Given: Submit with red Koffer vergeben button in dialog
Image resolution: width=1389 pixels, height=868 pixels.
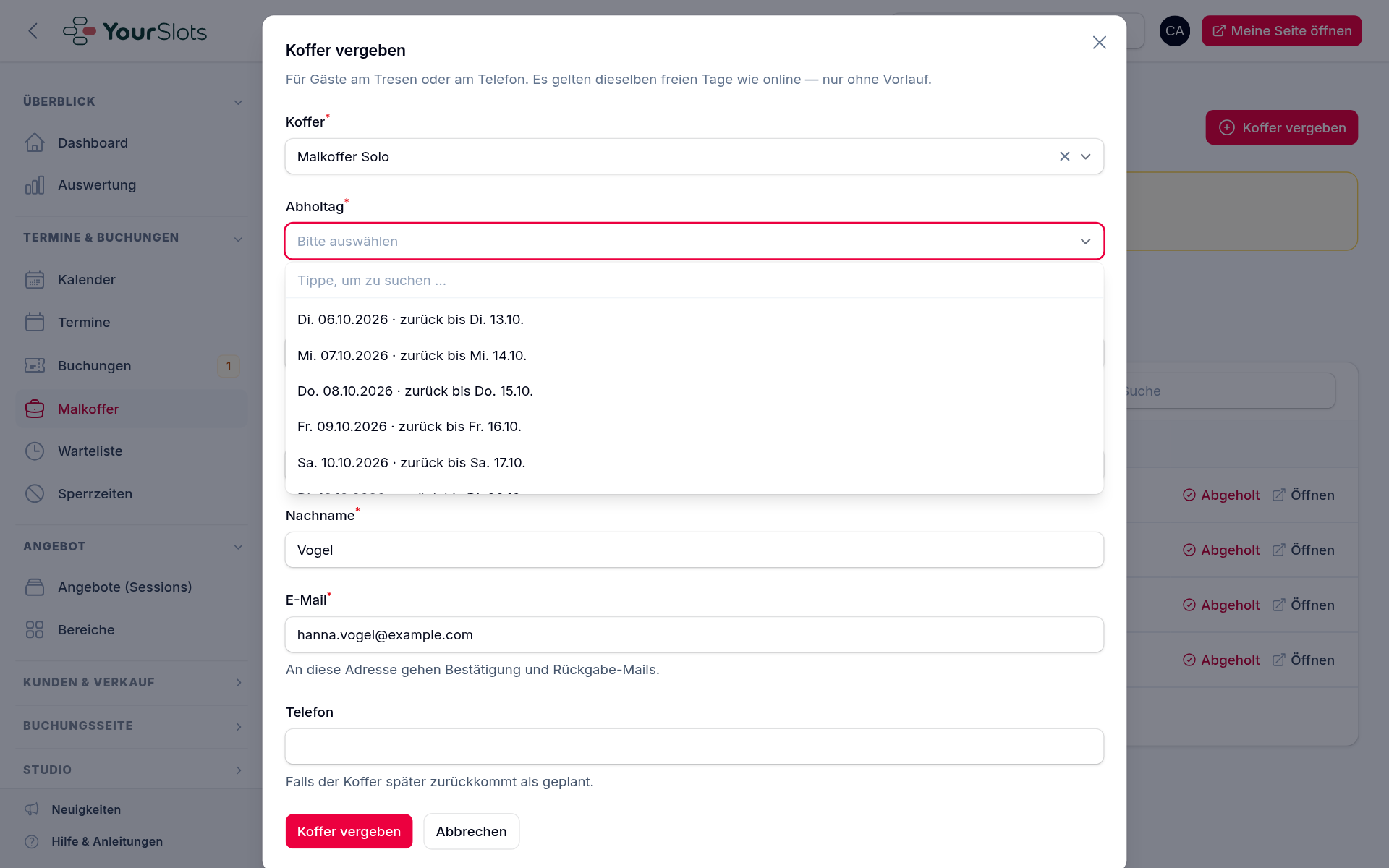Looking at the screenshot, I should click(x=349, y=832).
